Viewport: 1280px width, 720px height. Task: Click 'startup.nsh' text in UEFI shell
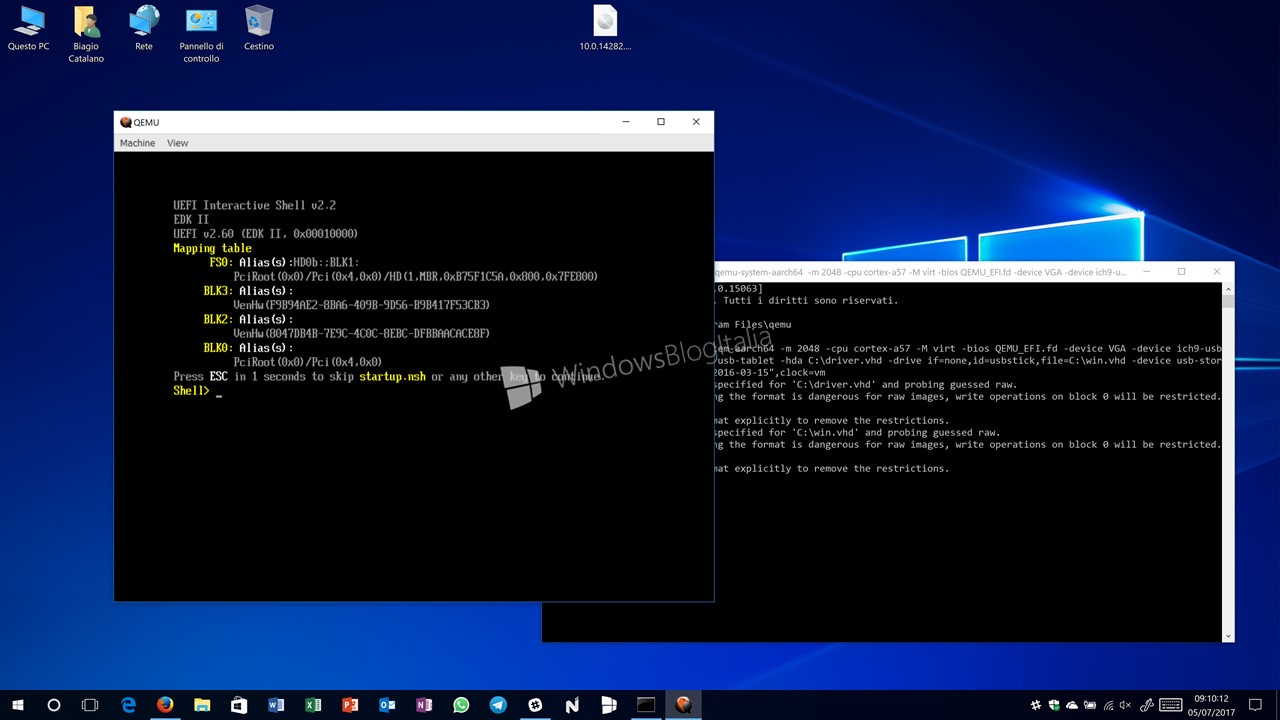pos(393,377)
